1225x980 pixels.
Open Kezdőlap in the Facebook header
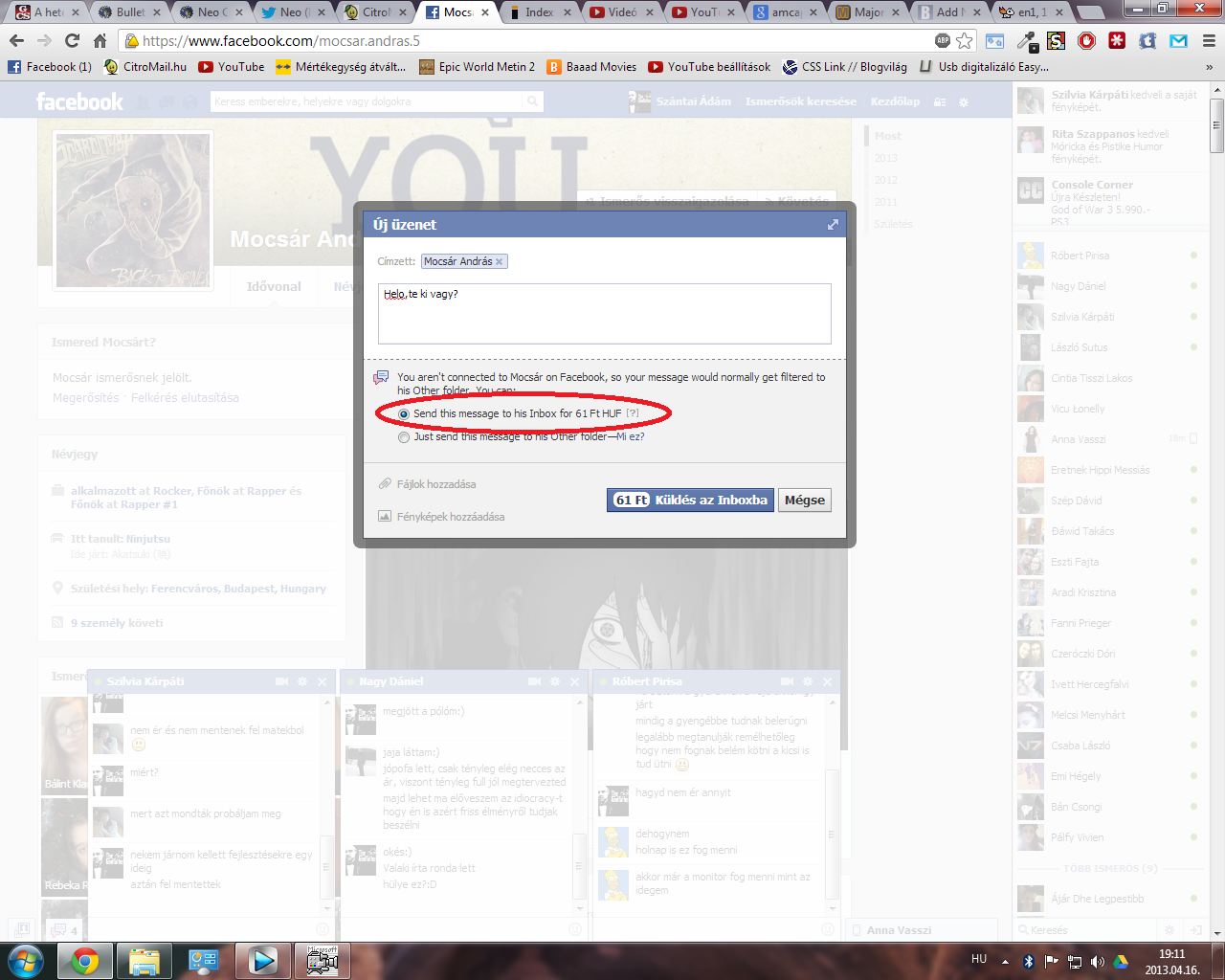[x=895, y=101]
